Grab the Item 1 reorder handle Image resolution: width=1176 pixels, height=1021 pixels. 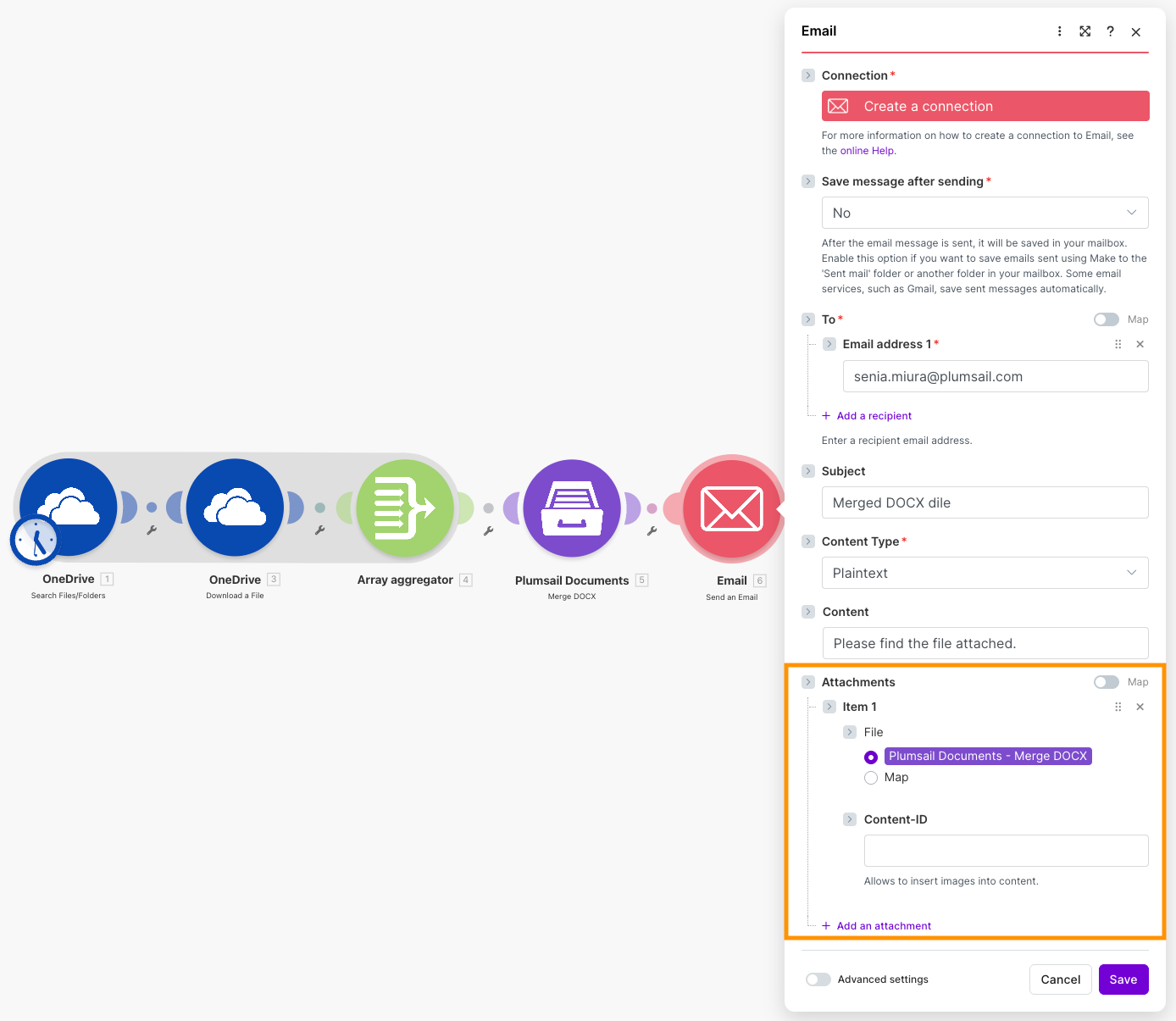pos(1118,707)
